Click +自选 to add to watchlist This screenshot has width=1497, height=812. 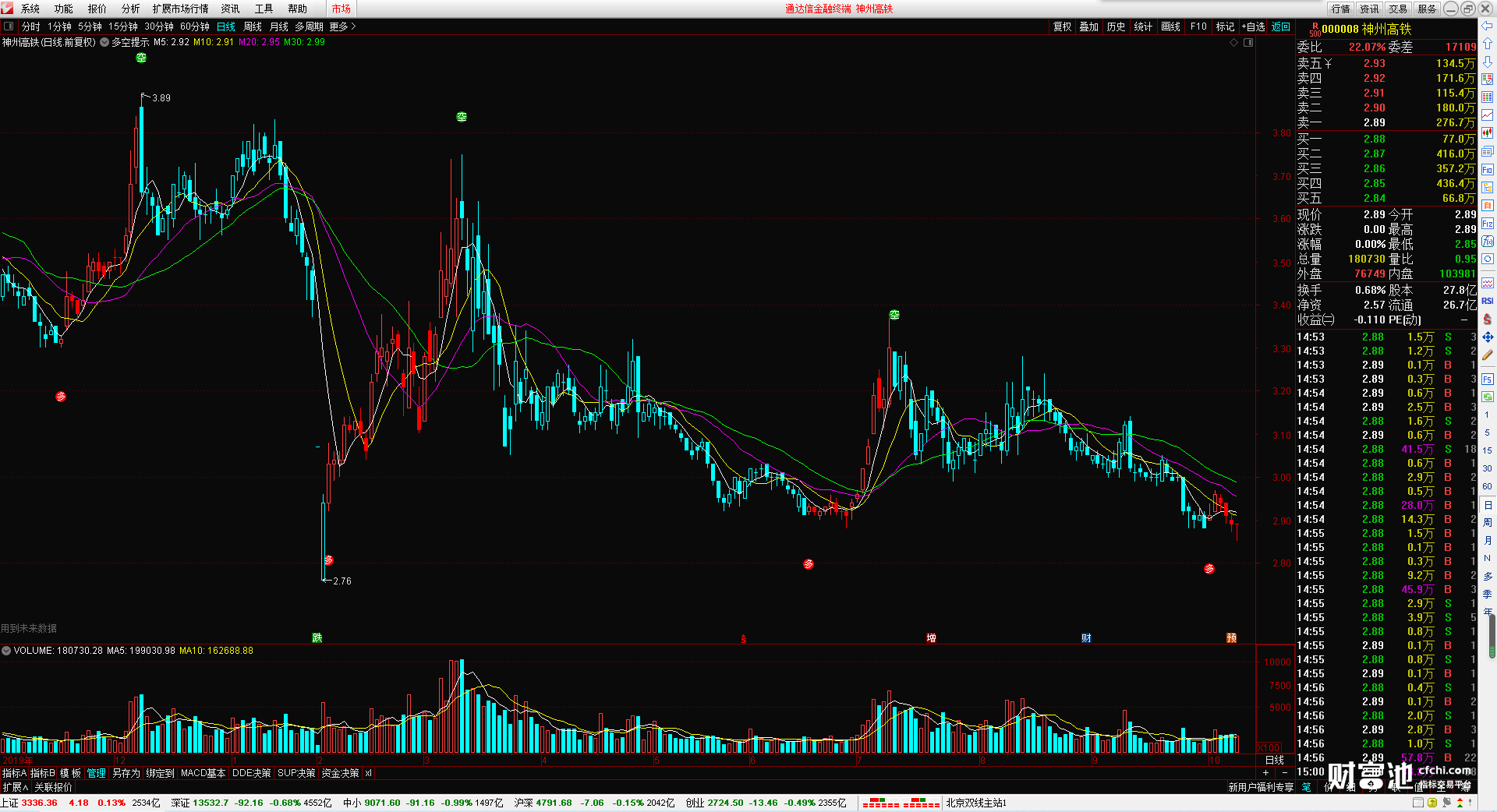coord(1253,26)
